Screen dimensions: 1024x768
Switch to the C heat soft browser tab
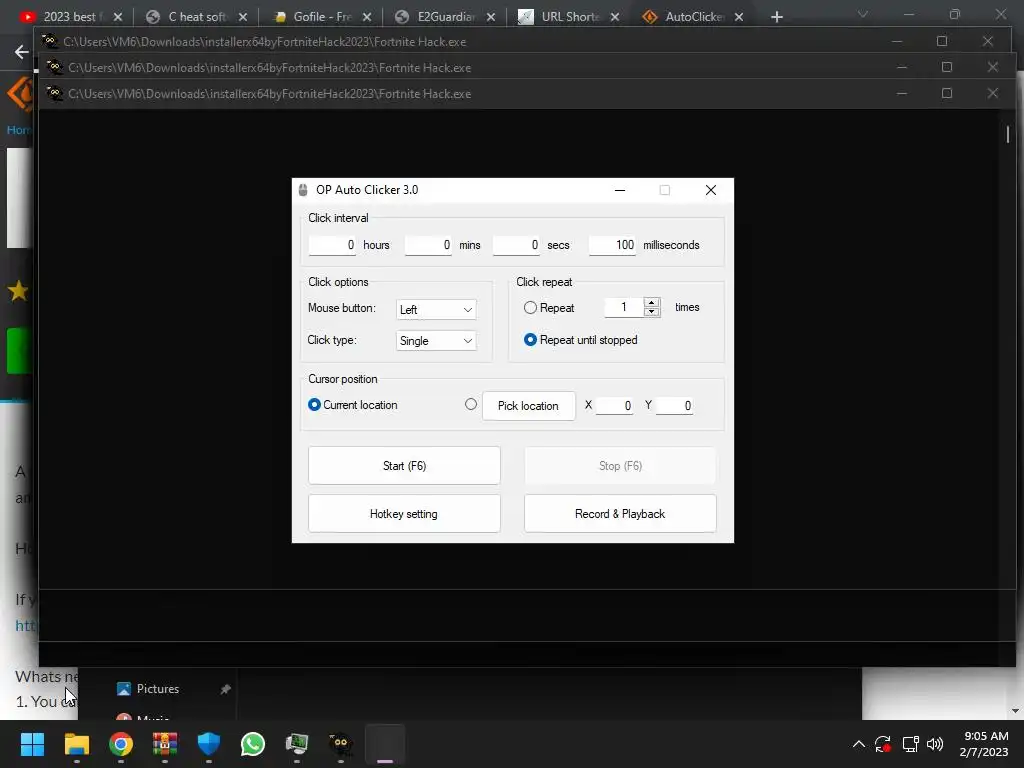(x=197, y=17)
